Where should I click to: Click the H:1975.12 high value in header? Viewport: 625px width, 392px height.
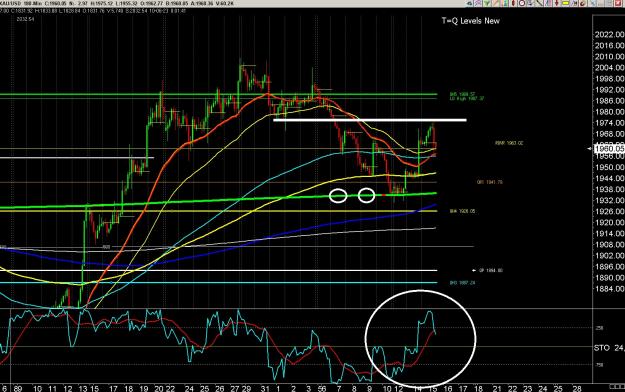point(102,4)
